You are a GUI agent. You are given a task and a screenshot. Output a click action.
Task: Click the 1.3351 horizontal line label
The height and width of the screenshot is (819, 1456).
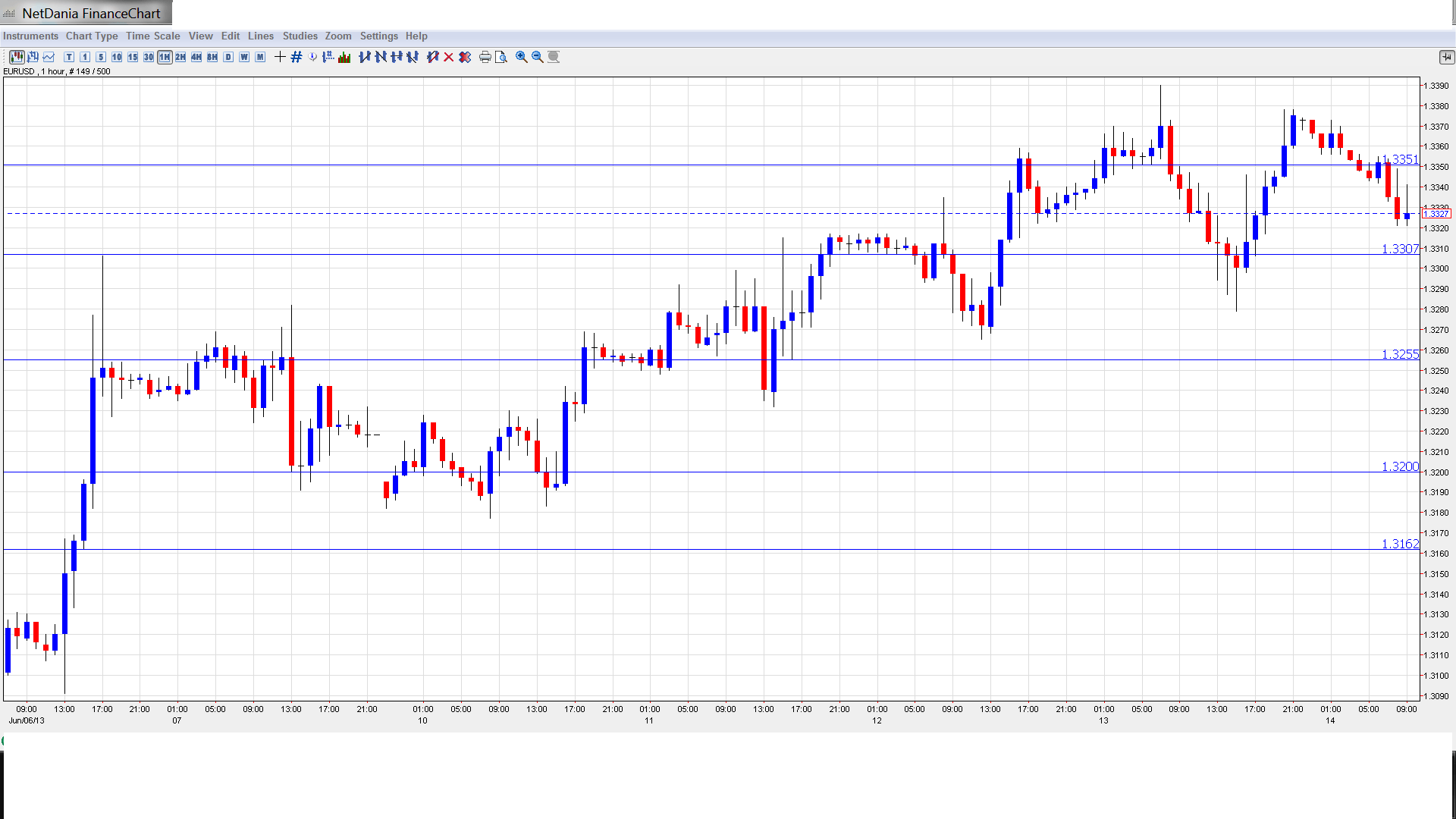point(1400,159)
